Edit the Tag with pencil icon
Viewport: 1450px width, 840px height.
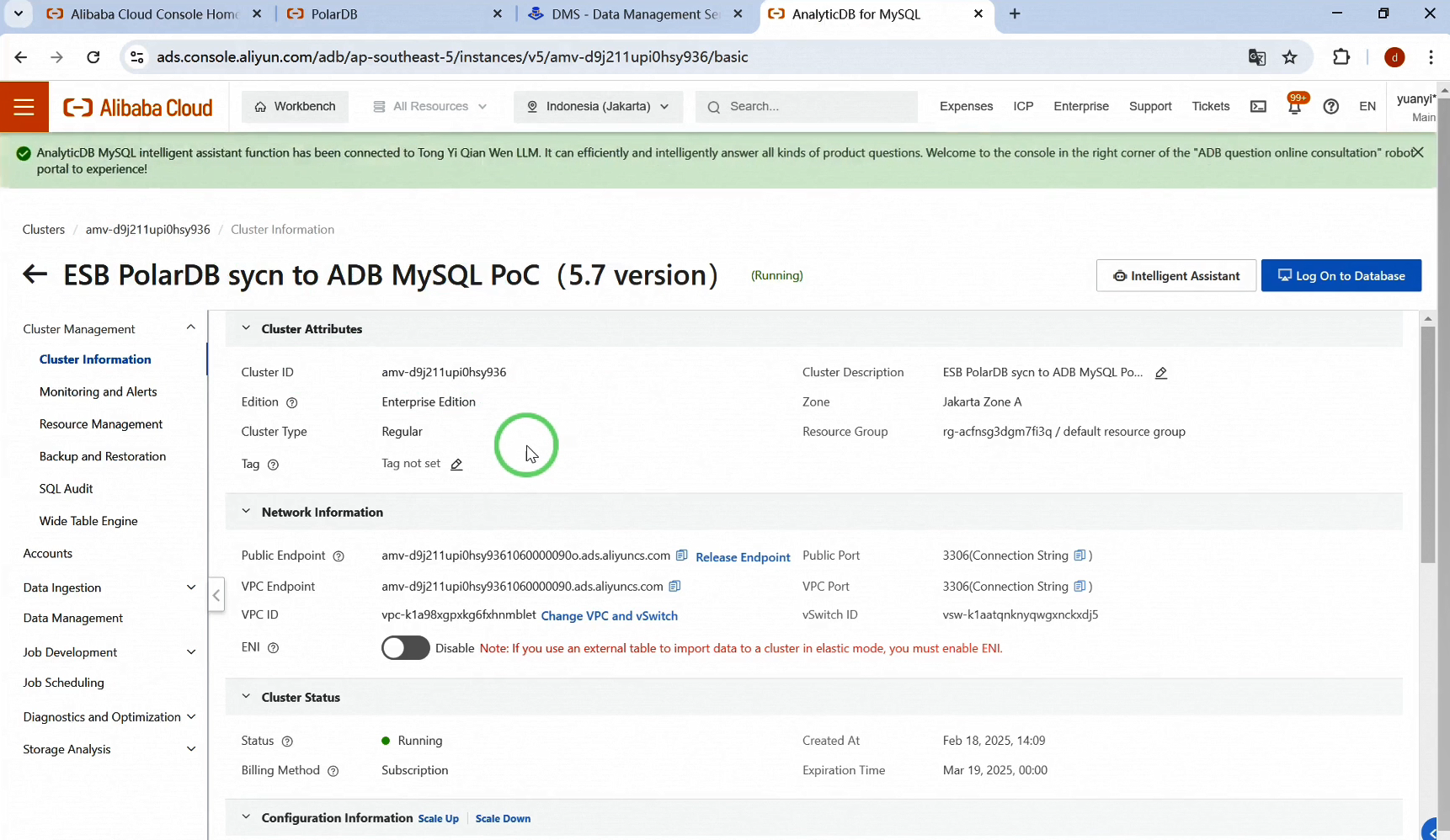(456, 464)
